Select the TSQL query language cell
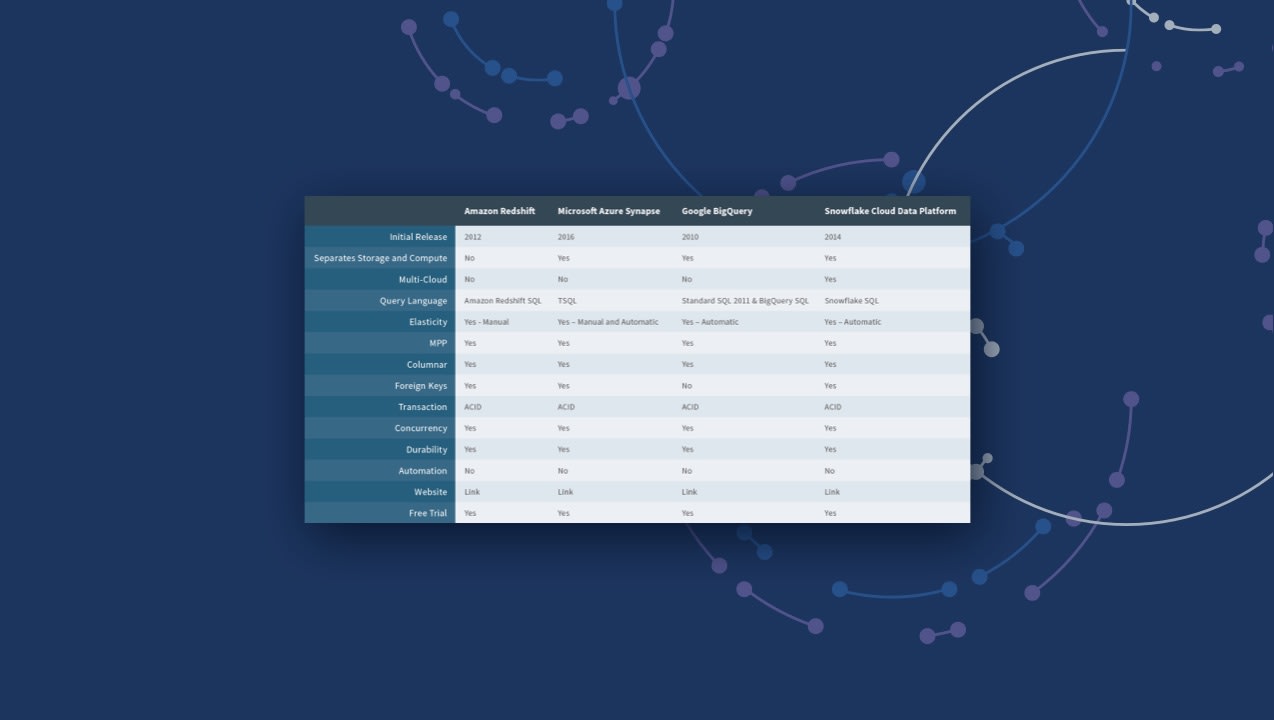 tap(567, 301)
